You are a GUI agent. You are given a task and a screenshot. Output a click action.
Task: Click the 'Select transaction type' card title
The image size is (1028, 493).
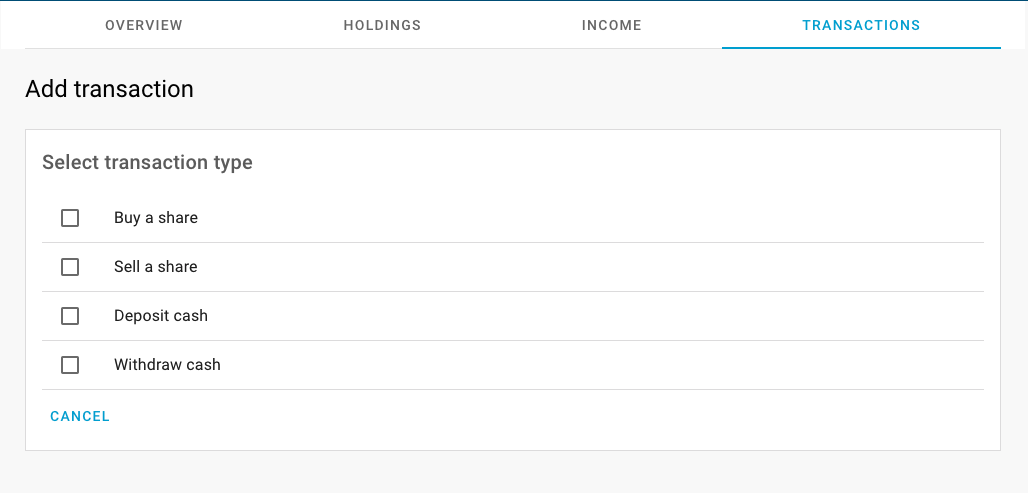point(148,163)
